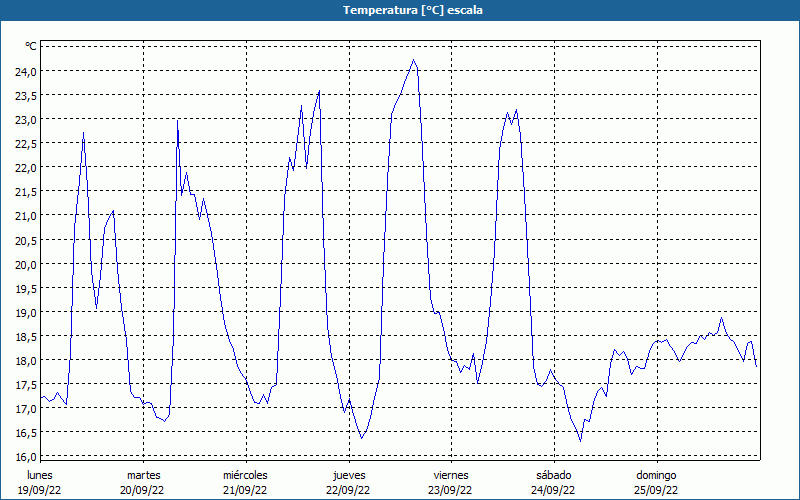Click the 22,5 value on the y-axis
The image size is (800, 500).
point(26,144)
